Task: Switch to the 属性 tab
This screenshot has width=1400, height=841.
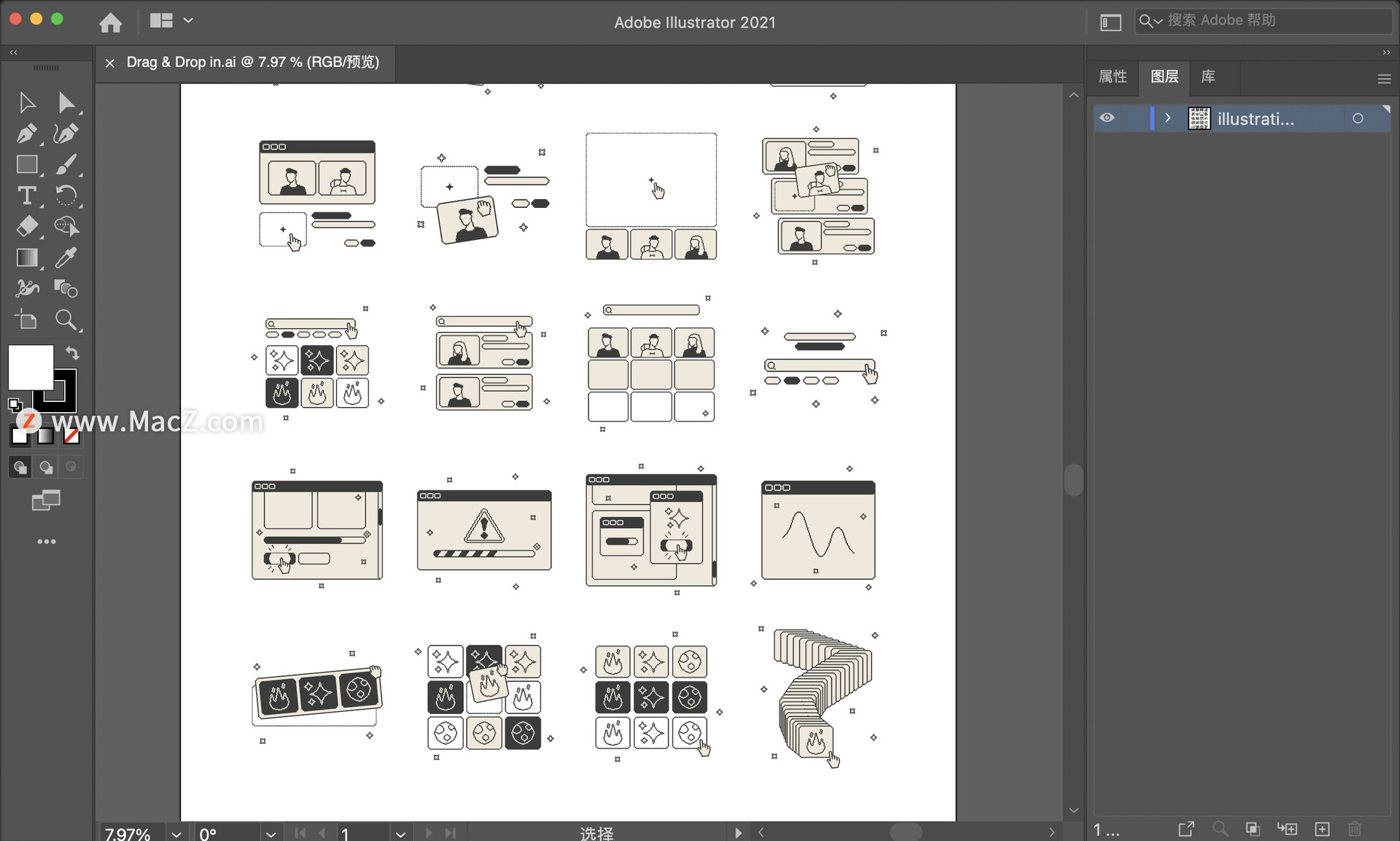Action: coord(1113,77)
